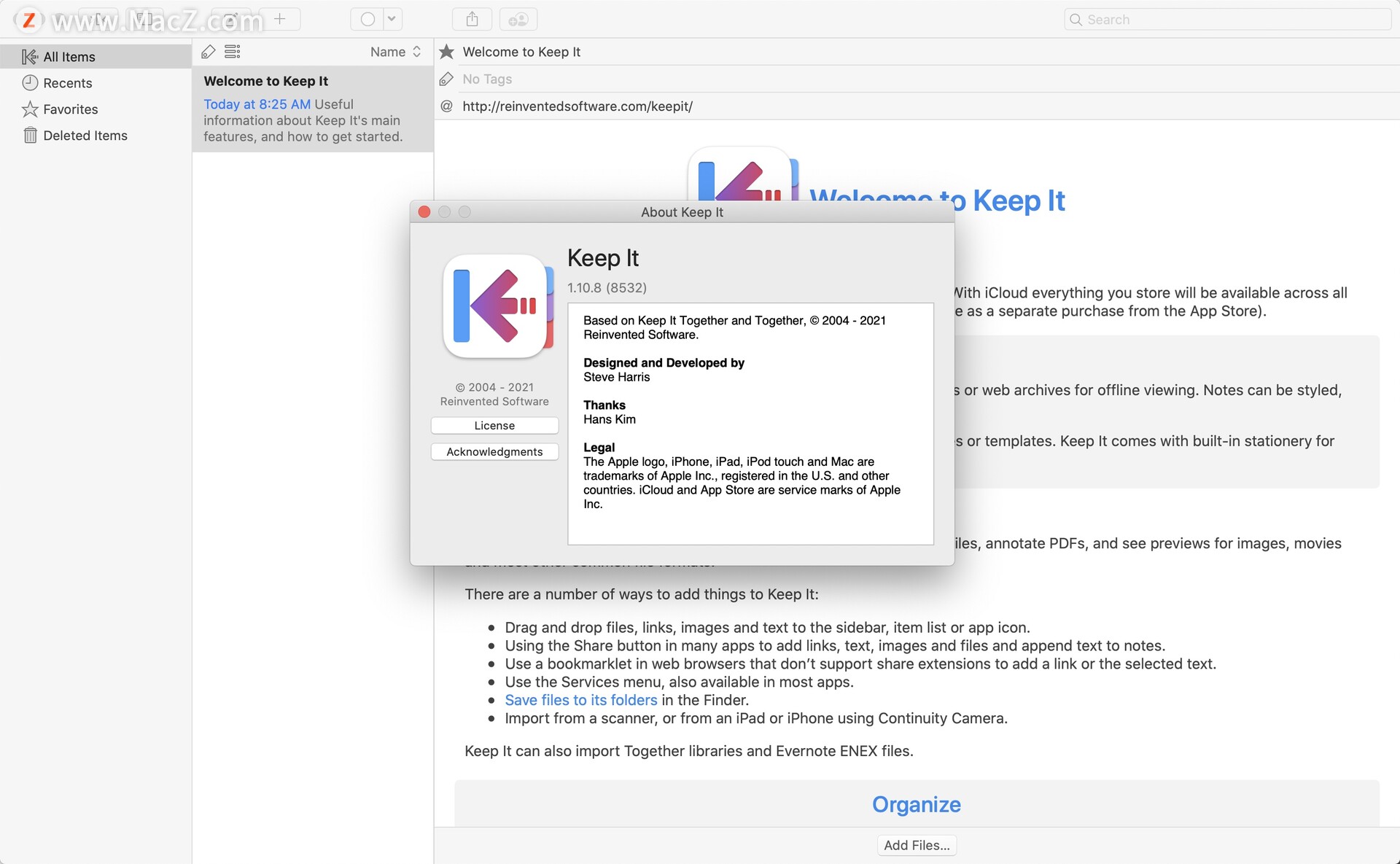This screenshot has height=864, width=1400.
Task: Click the Continuity Camera import bullet
Action: (756, 718)
